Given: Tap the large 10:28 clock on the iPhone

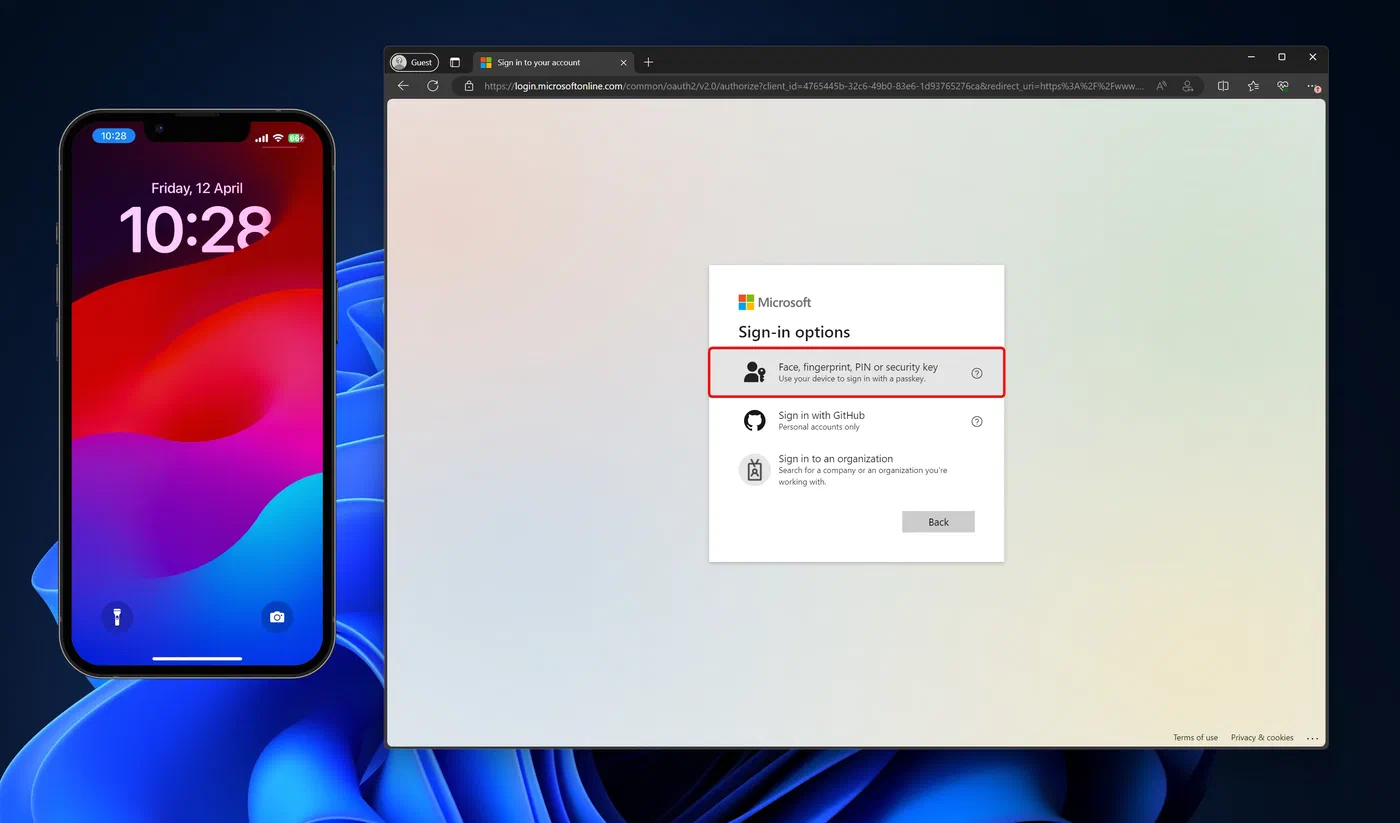Looking at the screenshot, I should coord(196,229).
